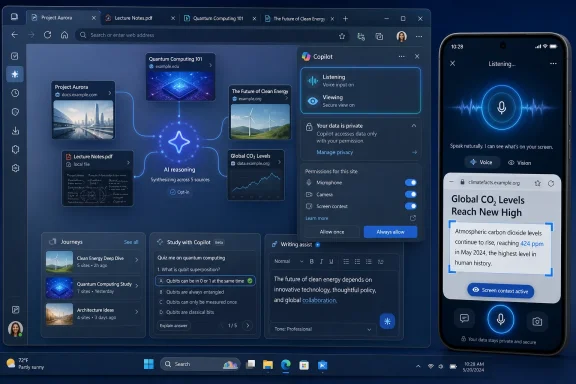This screenshot has width=576, height=384.
Task: Click the Allow once button
Action: [332, 232]
